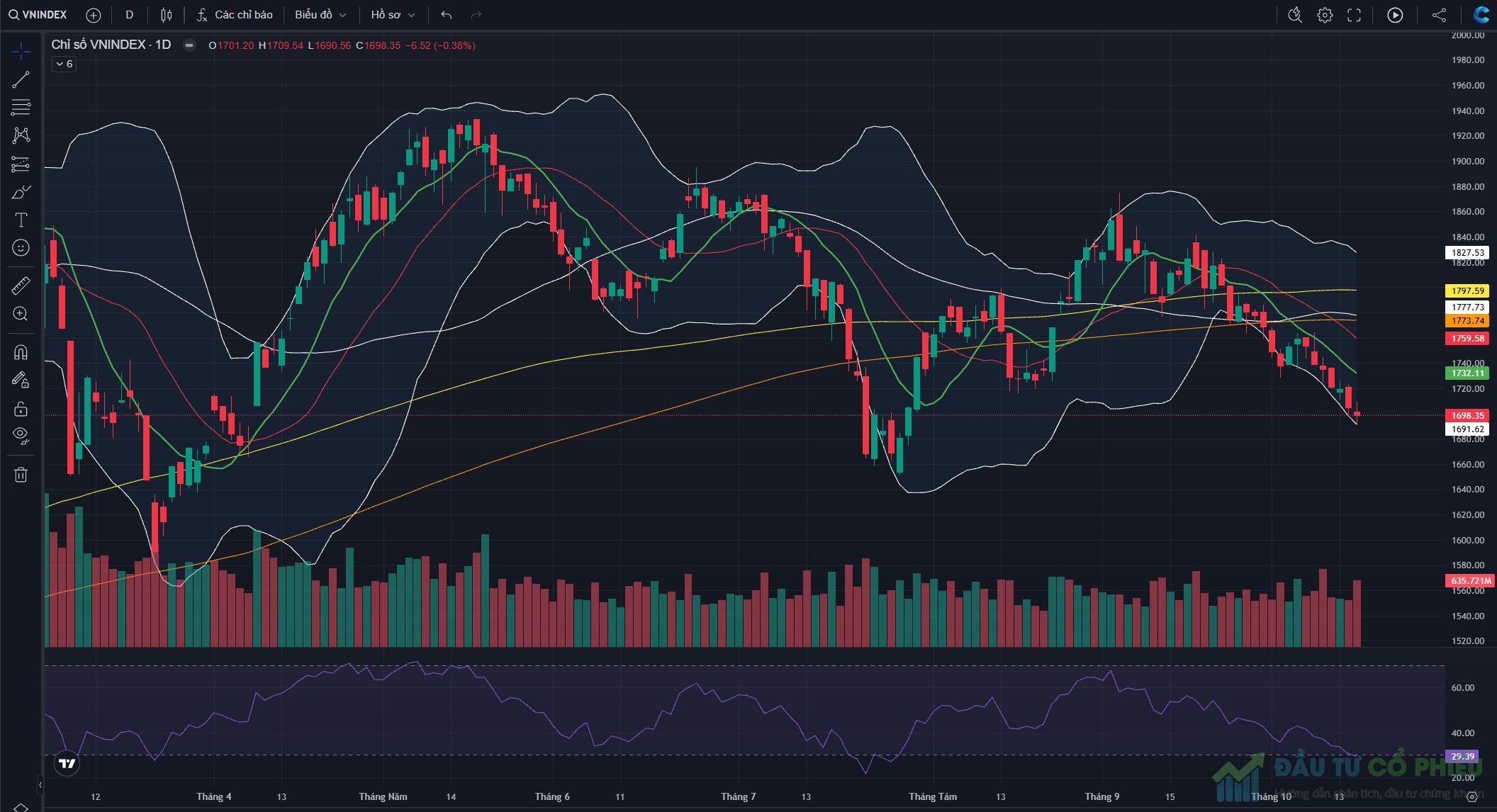Toggle stay in drawing mode
Image resolution: width=1497 pixels, height=812 pixels.
[21, 380]
